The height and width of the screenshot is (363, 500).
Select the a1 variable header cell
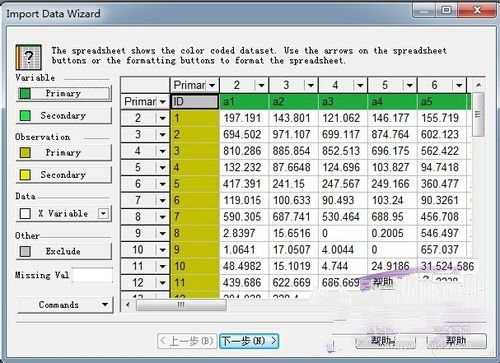[x=244, y=102]
